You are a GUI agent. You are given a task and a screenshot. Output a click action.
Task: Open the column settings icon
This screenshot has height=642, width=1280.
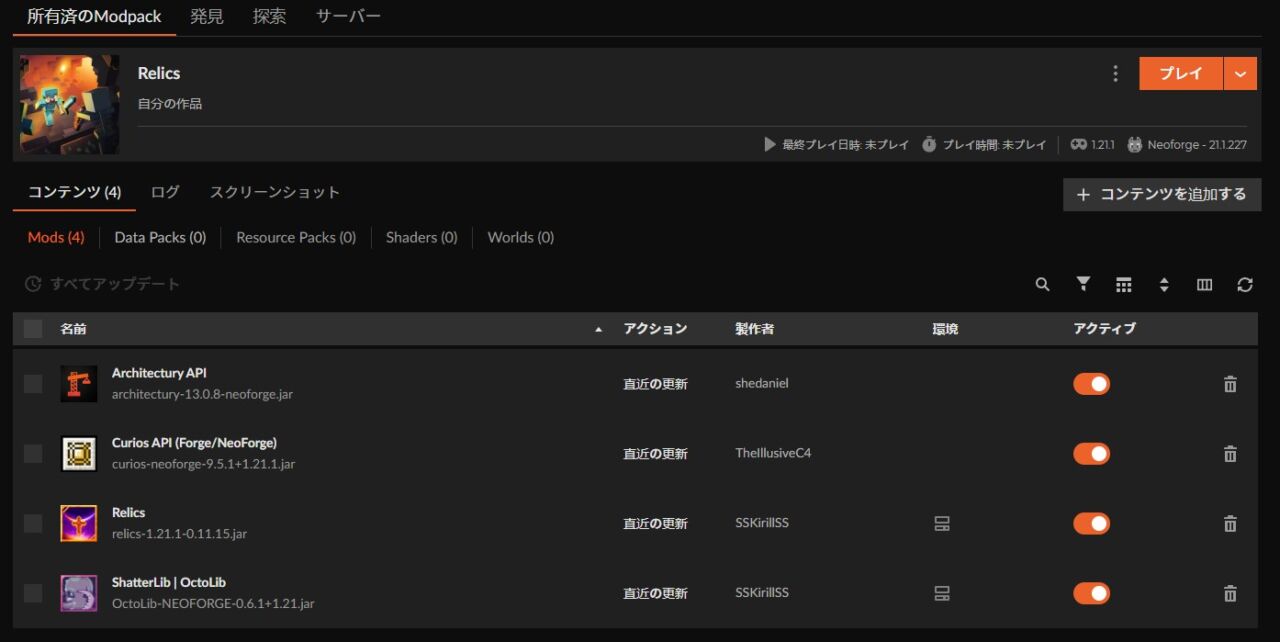coord(1204,284)
